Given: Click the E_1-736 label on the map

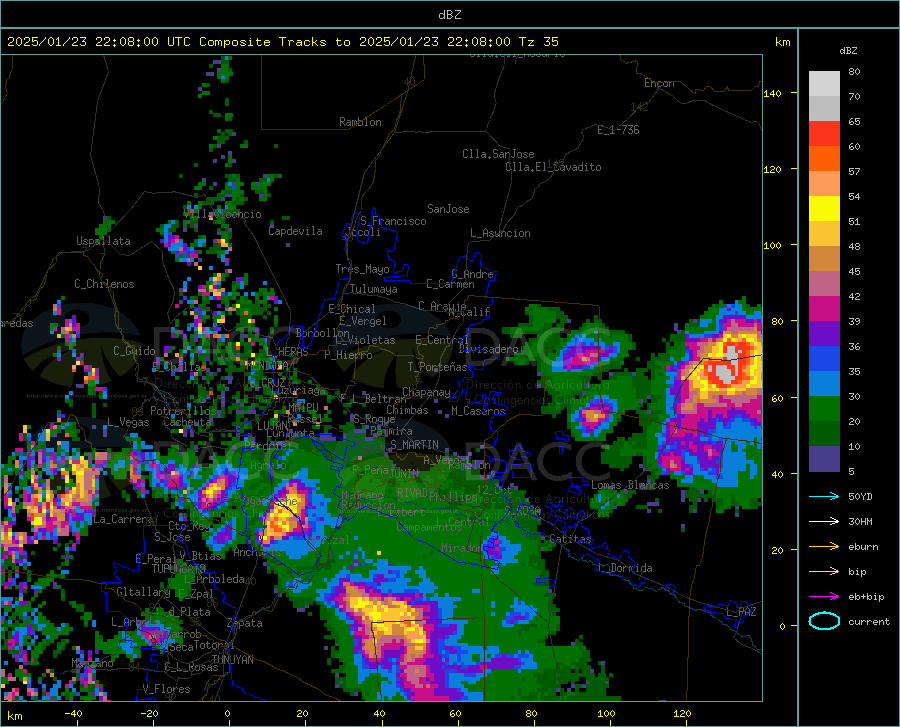Looking at the screenshot, I should coord(618,130).
